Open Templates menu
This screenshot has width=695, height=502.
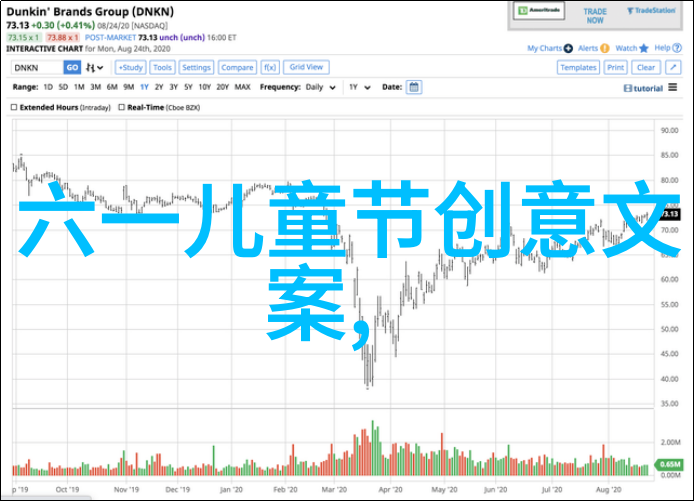pyautogui.click(x=578, y=68)
